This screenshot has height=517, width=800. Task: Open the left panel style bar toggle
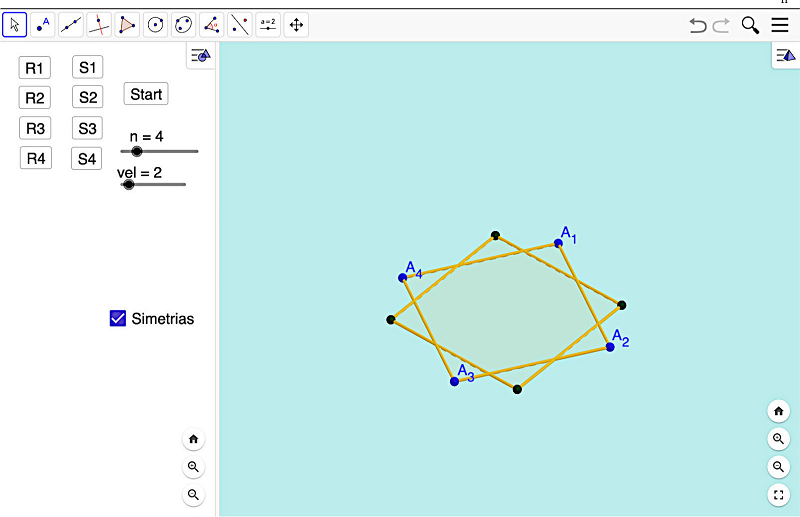[x=201, y=56]
